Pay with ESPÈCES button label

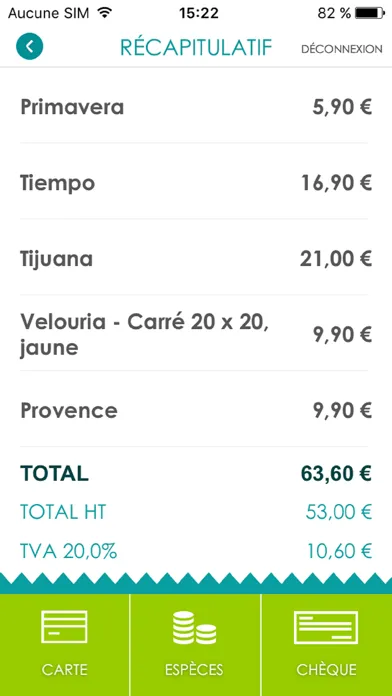(194, 669)
